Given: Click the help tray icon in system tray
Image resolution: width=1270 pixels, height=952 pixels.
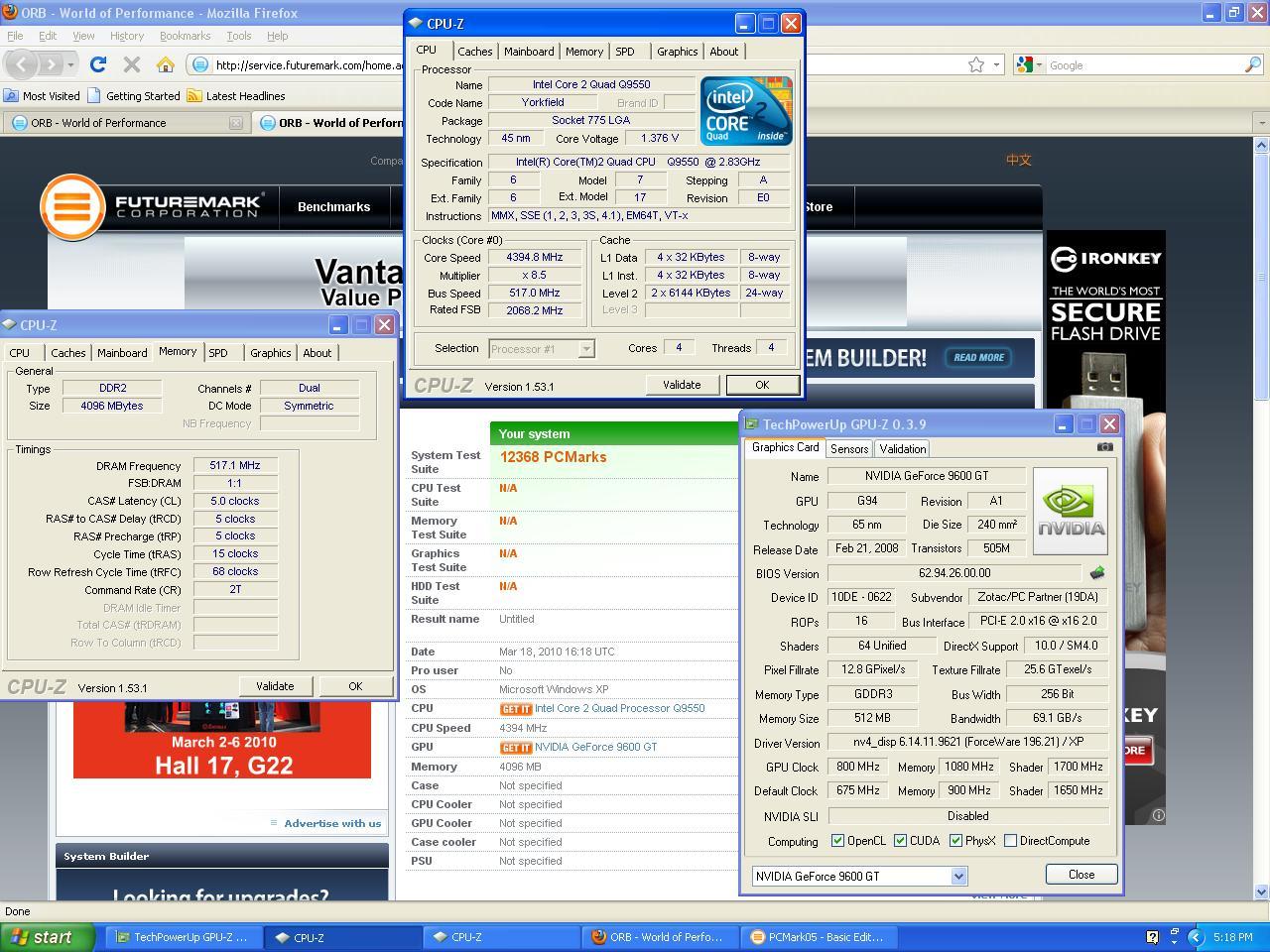Looking at the screenshot, I should pyautogui.click(x=1152, y=937).
